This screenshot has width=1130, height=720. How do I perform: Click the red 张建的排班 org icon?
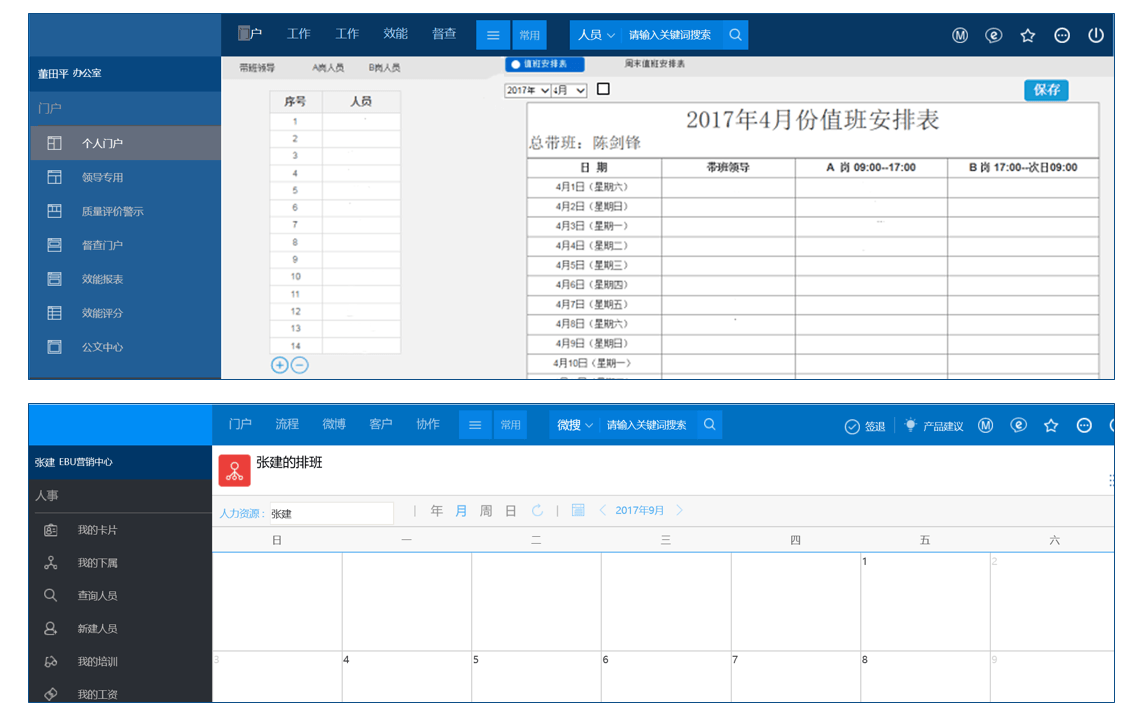[x=234, y=470]
